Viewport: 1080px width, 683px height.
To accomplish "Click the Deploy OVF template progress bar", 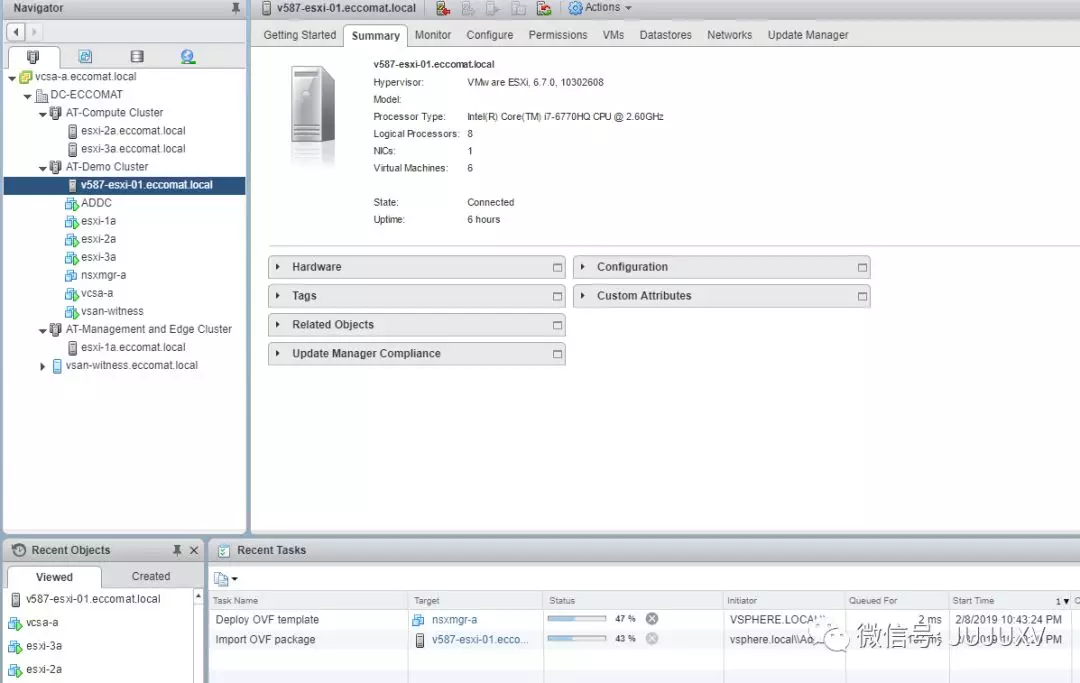I will click(577, 619).
